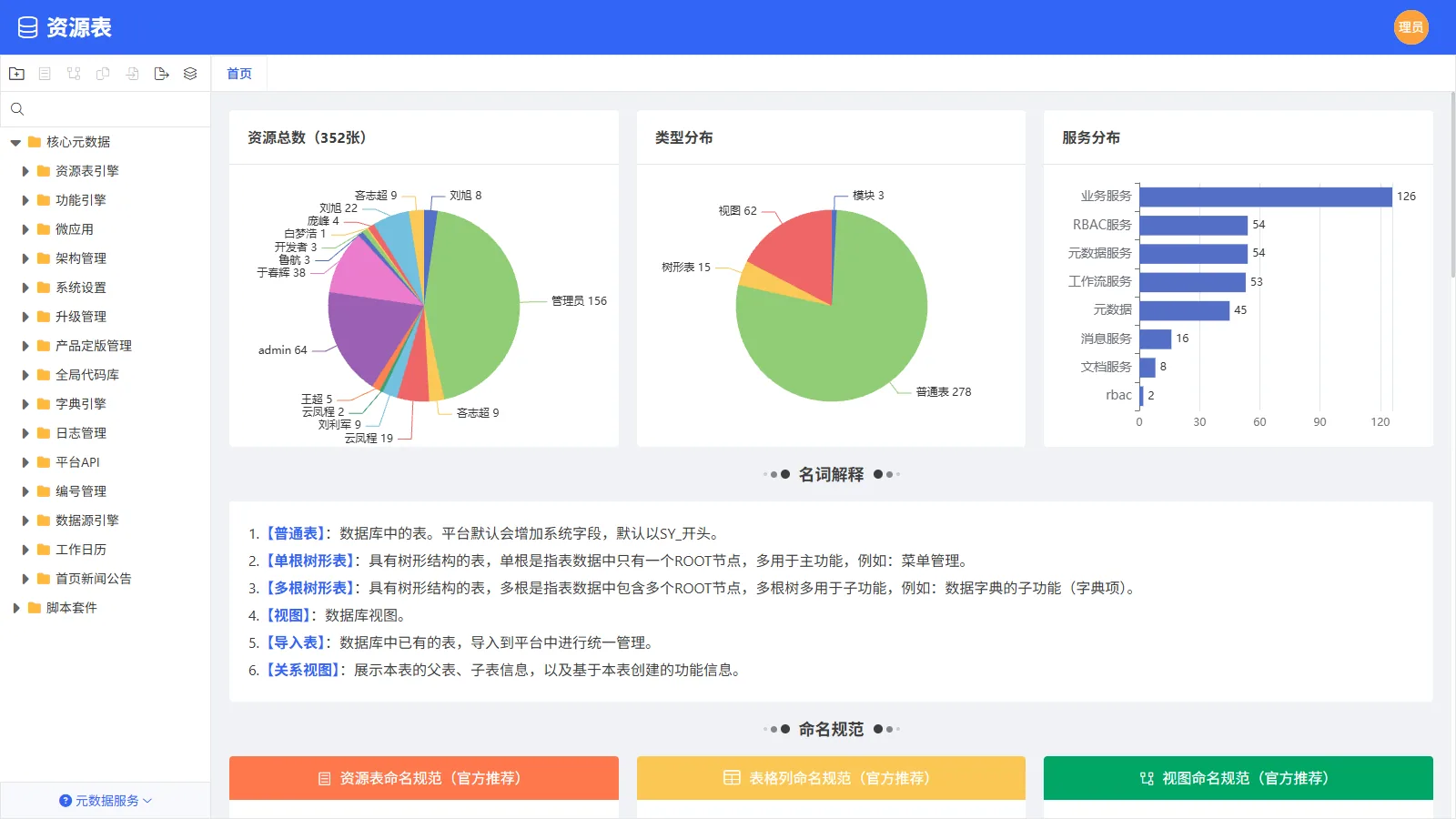
Task: Click the 类型分布 heading
Action: (684, 137)
